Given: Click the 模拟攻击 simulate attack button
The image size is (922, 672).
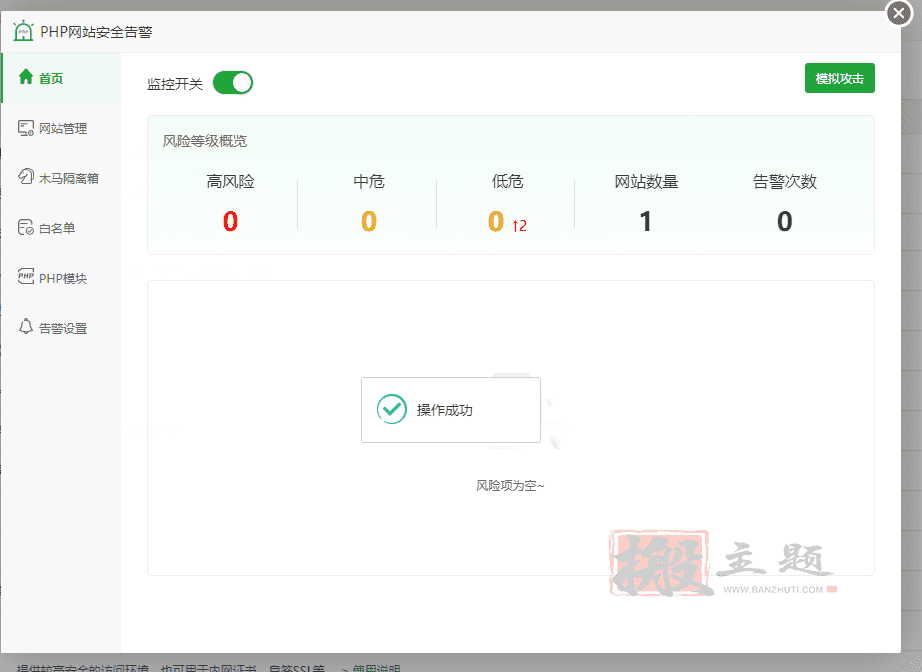Looking at the screenshot, I should [840, 78].
